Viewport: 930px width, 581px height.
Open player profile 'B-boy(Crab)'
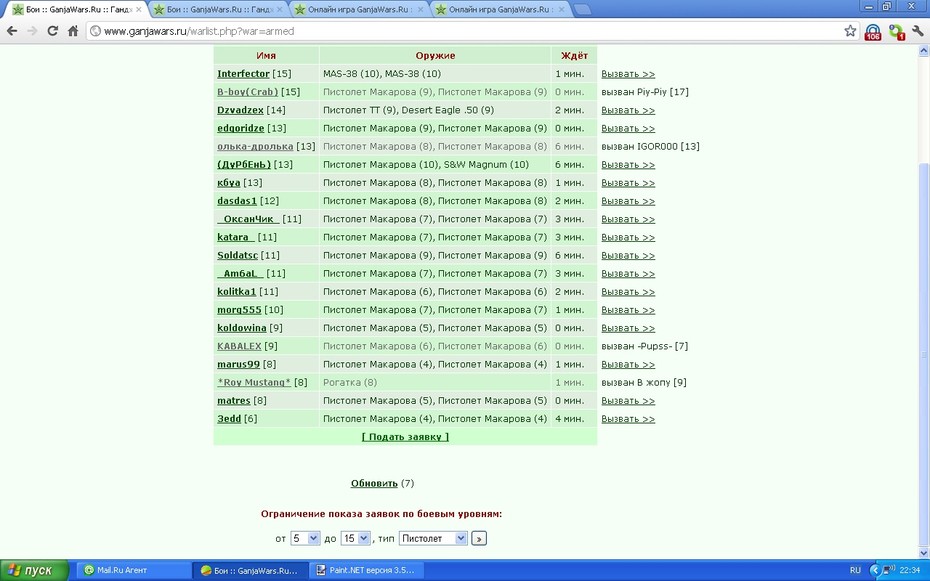pos(247,92)
